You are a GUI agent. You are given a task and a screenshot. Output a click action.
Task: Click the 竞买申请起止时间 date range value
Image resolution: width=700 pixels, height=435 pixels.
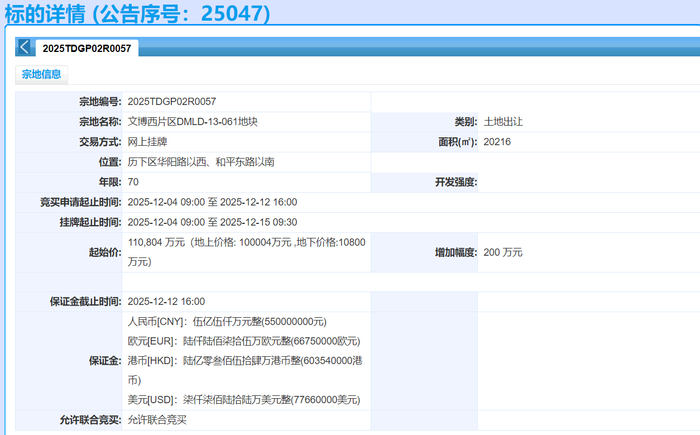tap(212, 202)
